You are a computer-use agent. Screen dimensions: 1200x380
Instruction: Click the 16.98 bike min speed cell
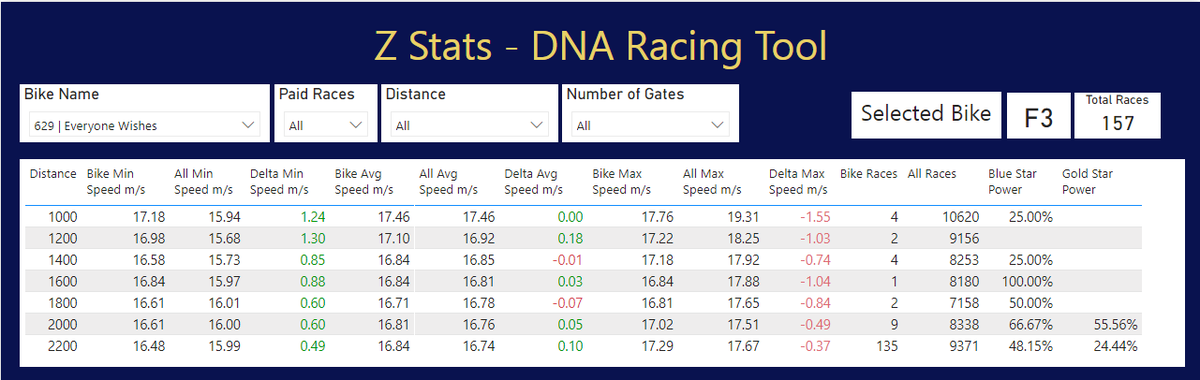(148, 238)
